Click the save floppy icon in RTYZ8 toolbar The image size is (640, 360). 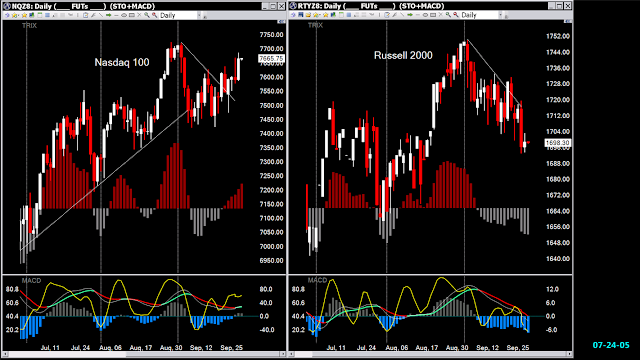pos(300,15)
